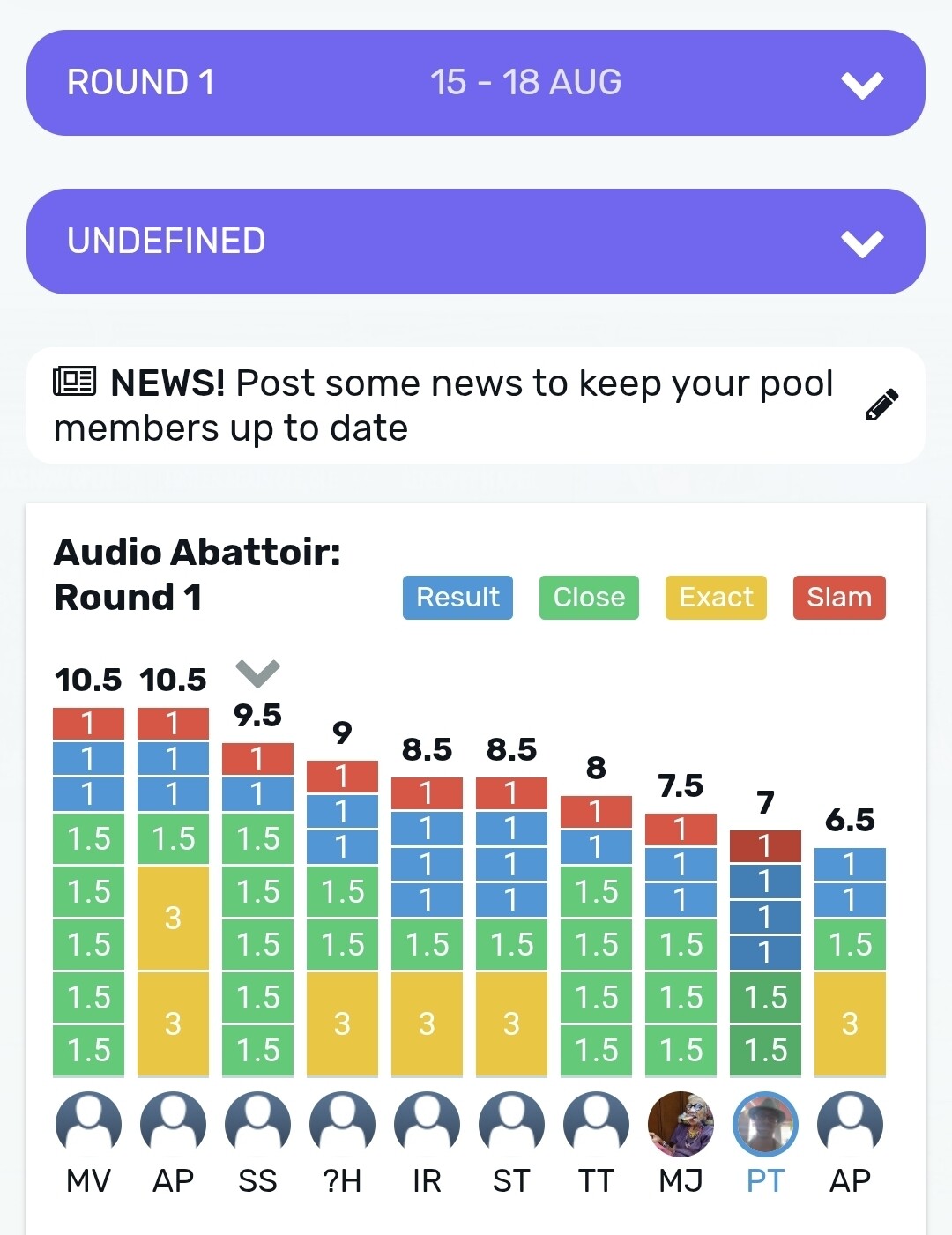Viewport: 952px width, 1235px height.
Task: Click the PT player initials label
Action: (765, 1180)
